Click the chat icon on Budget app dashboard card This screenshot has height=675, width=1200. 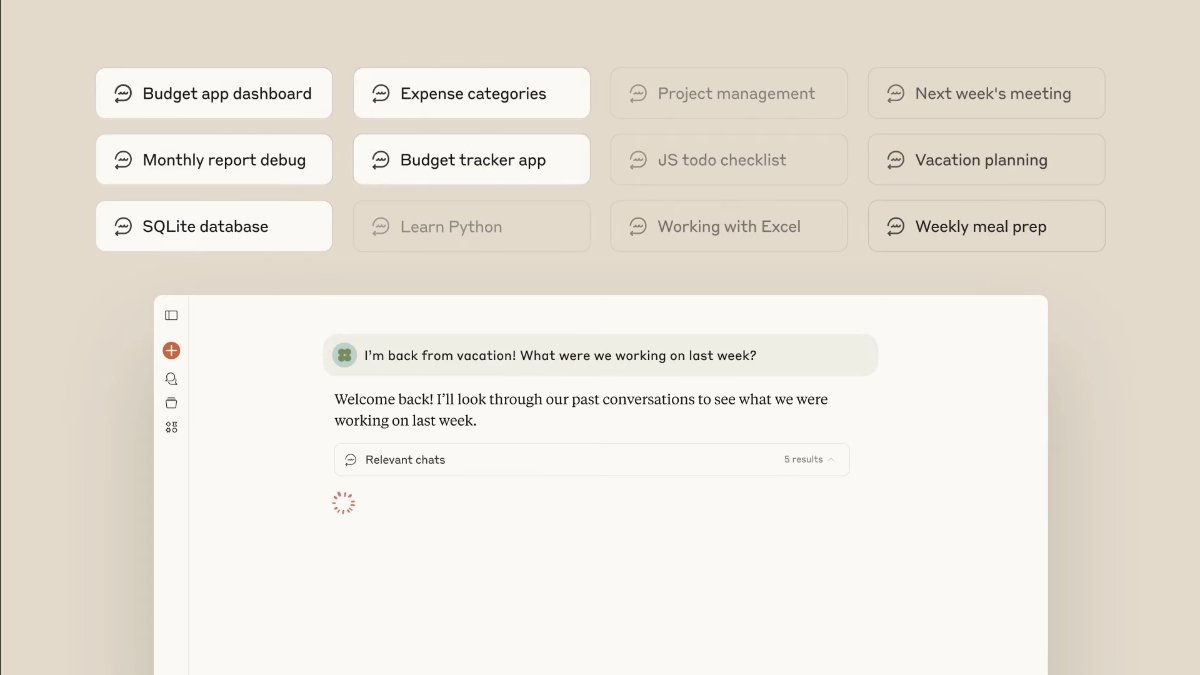(123, 94)
